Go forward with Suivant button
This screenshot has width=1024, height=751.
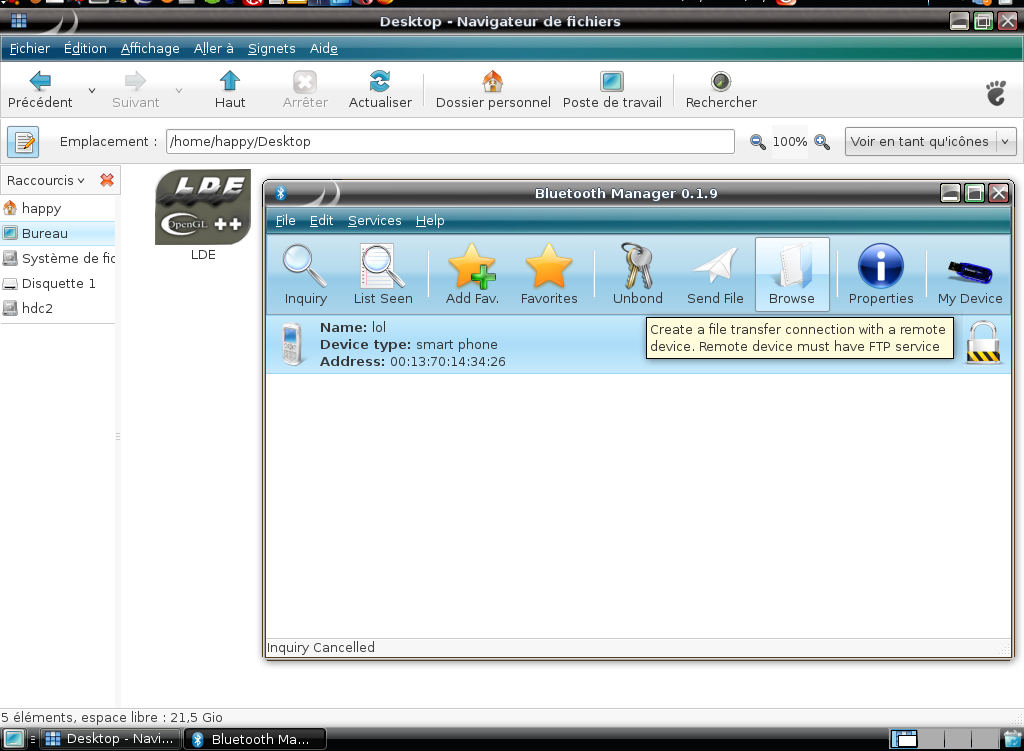coord(135,90)
